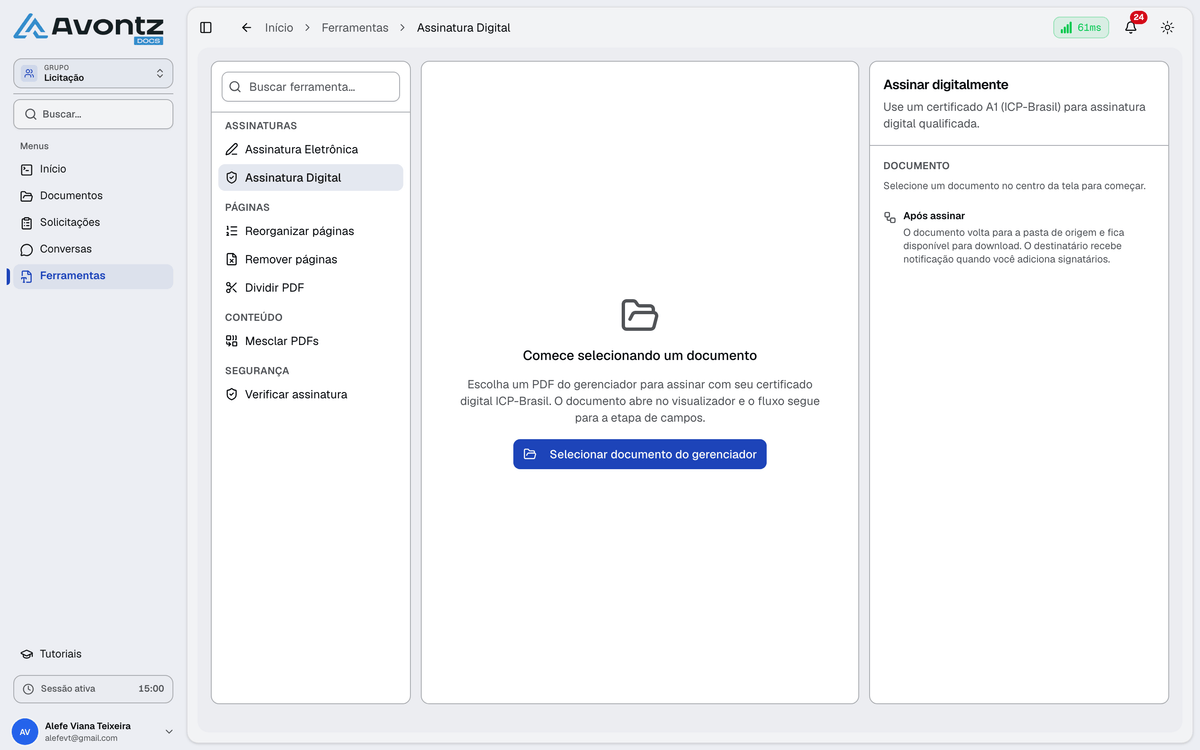The image size is (1200, 750).
Task: Click Selecionar documento do gerenciador button
Action: pos(640,454)
